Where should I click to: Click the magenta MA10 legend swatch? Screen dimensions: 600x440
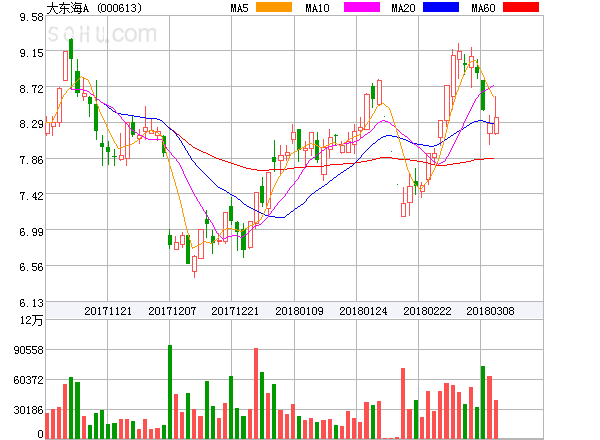[362, 7]
